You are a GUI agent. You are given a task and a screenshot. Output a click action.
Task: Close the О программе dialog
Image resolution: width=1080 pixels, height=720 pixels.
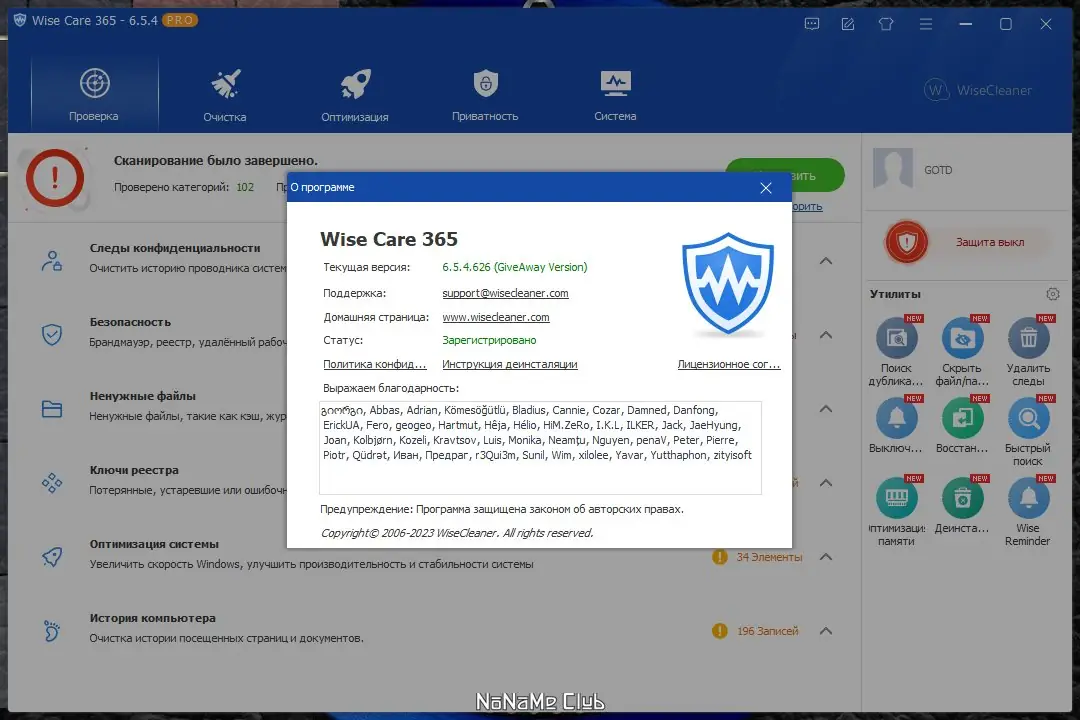765,188
